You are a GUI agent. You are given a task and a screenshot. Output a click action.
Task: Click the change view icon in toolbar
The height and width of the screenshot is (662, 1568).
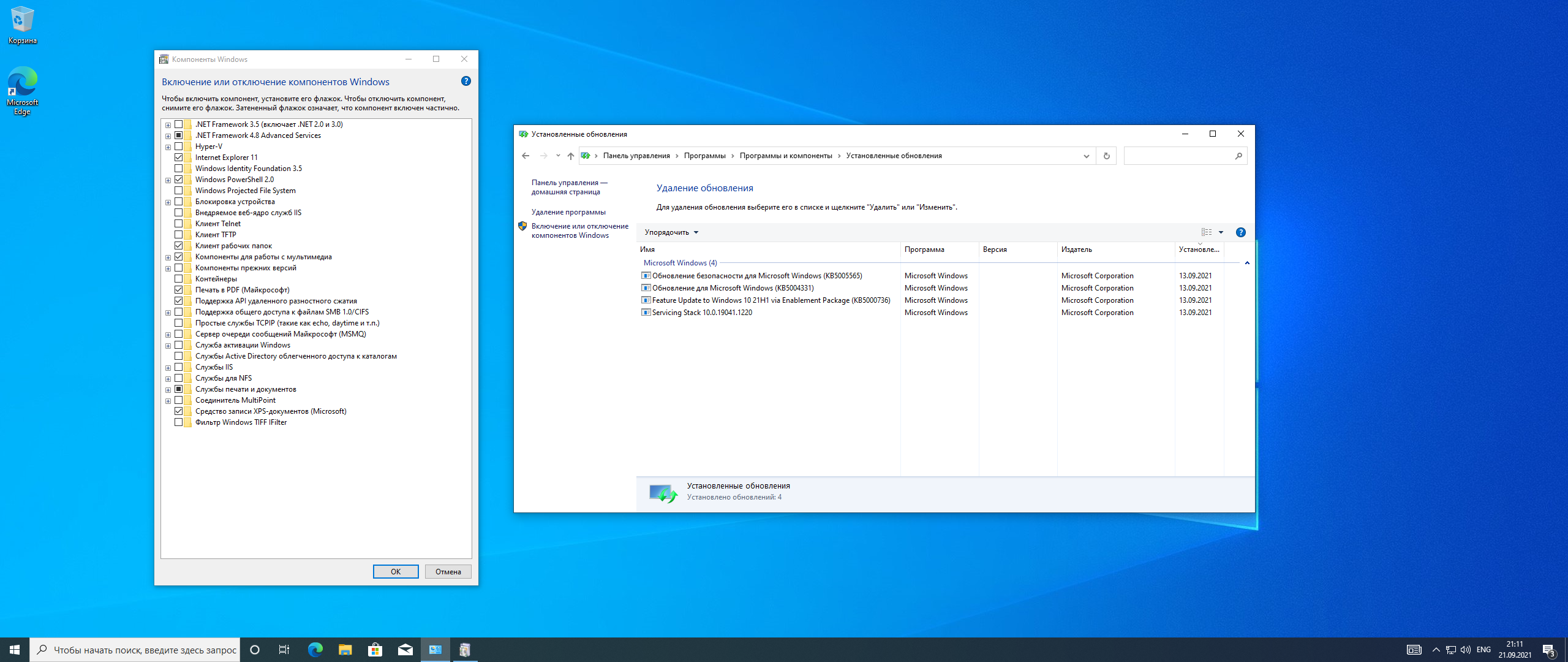tap(1207, 232)
